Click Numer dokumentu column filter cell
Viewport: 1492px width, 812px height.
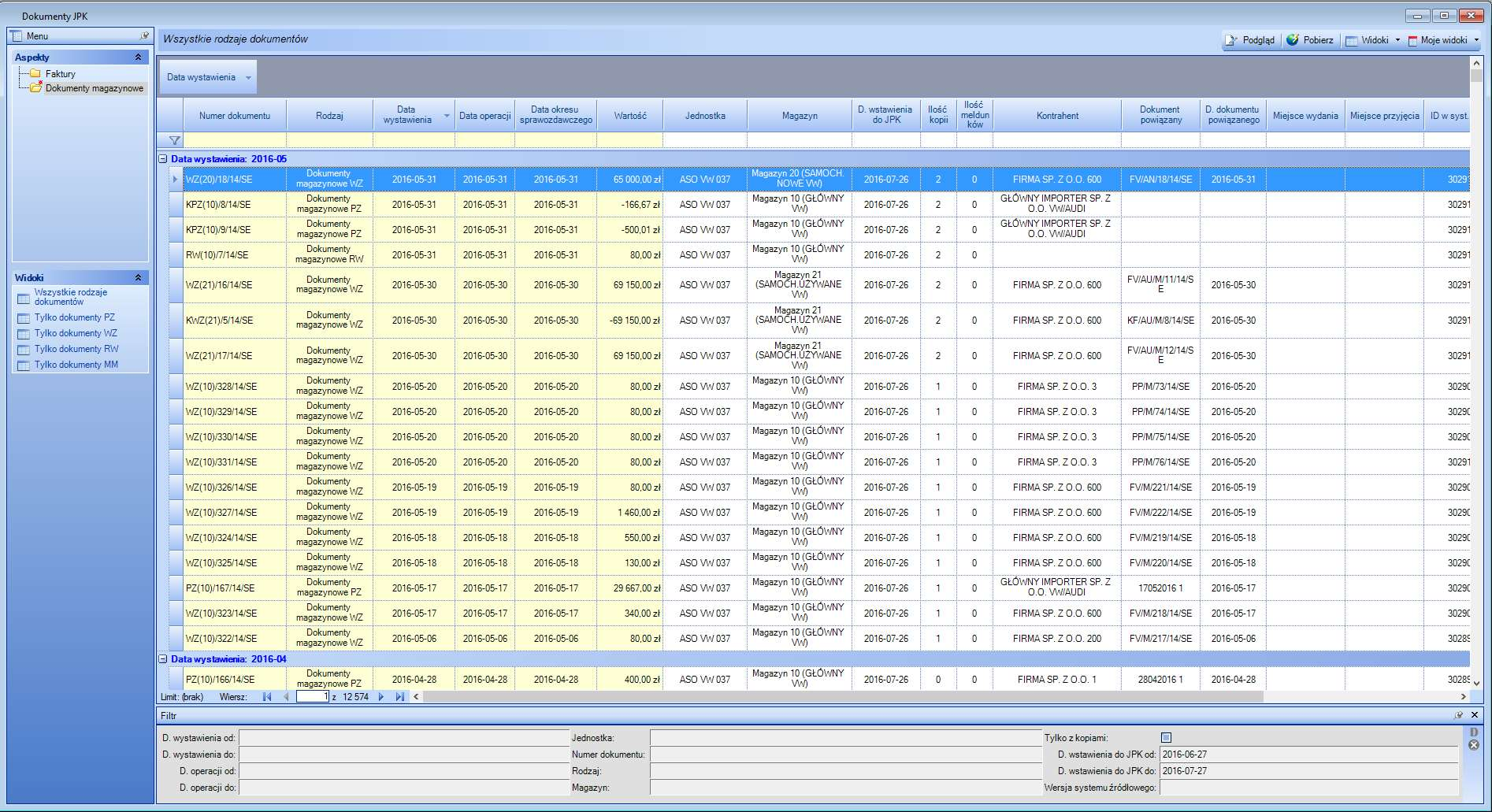[235, 140]
